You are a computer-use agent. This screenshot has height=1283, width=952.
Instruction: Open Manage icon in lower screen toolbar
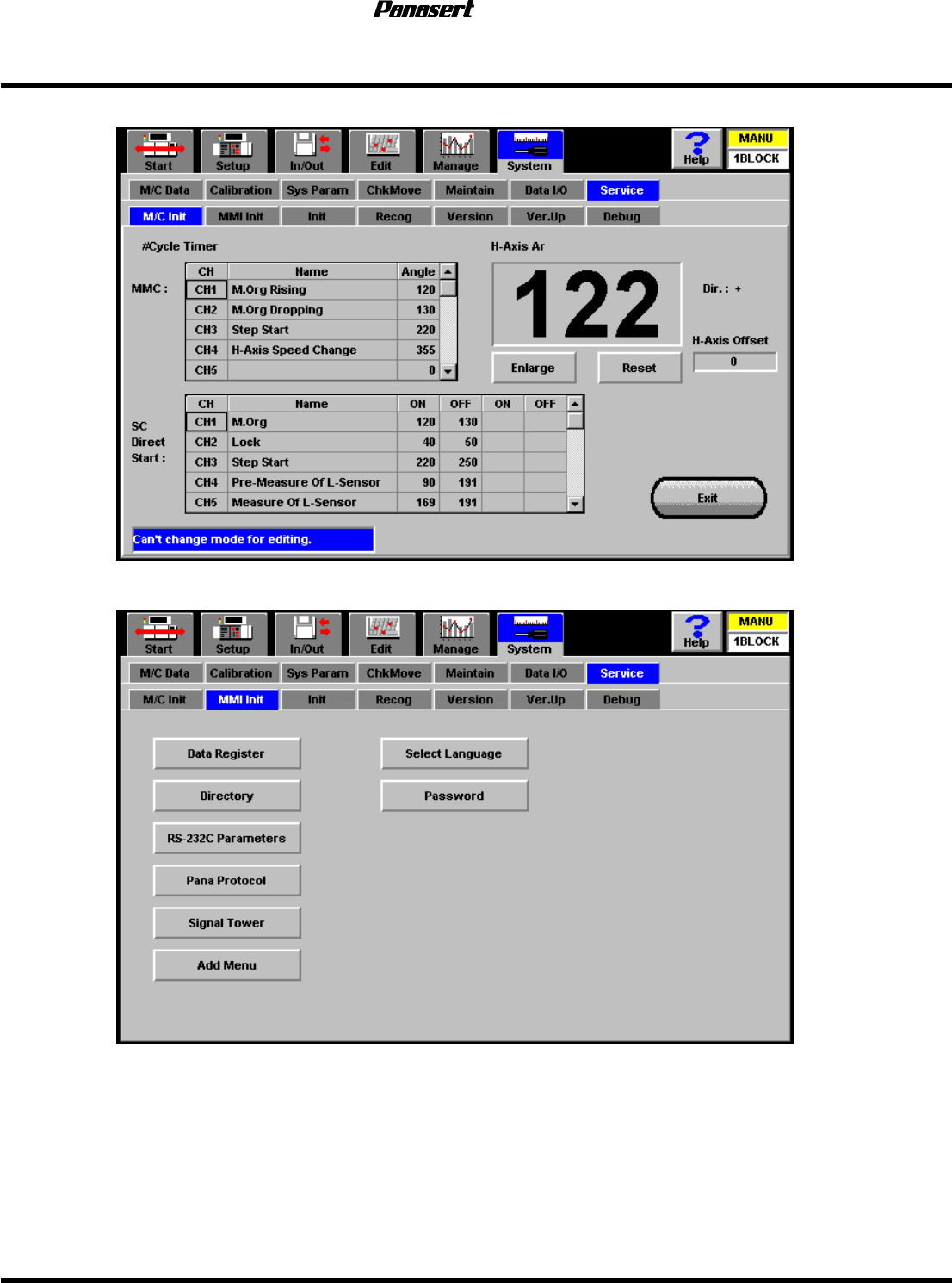pos(456,635)
